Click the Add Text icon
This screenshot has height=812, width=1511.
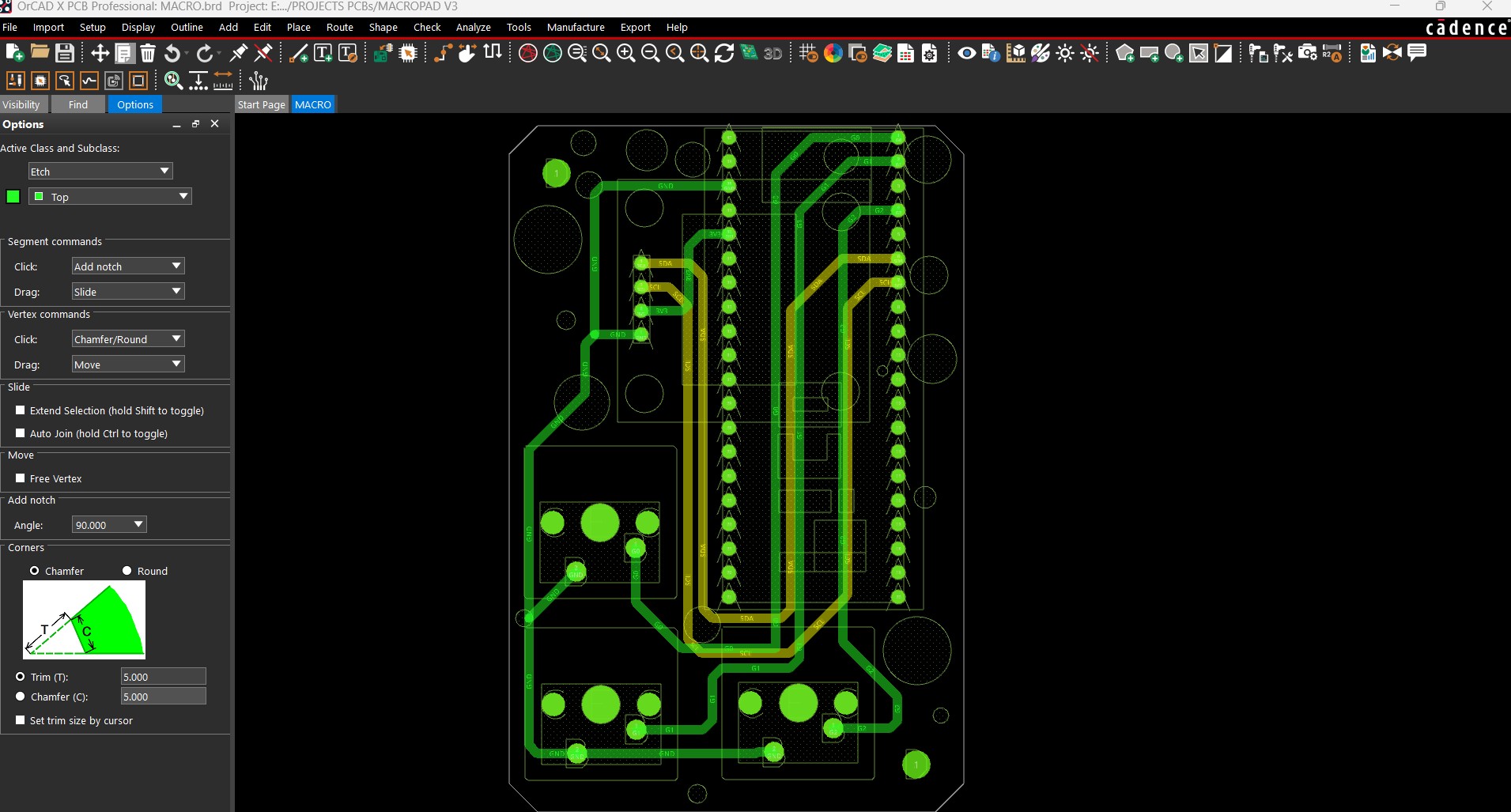pyautogui.click(x=323, y=53)
